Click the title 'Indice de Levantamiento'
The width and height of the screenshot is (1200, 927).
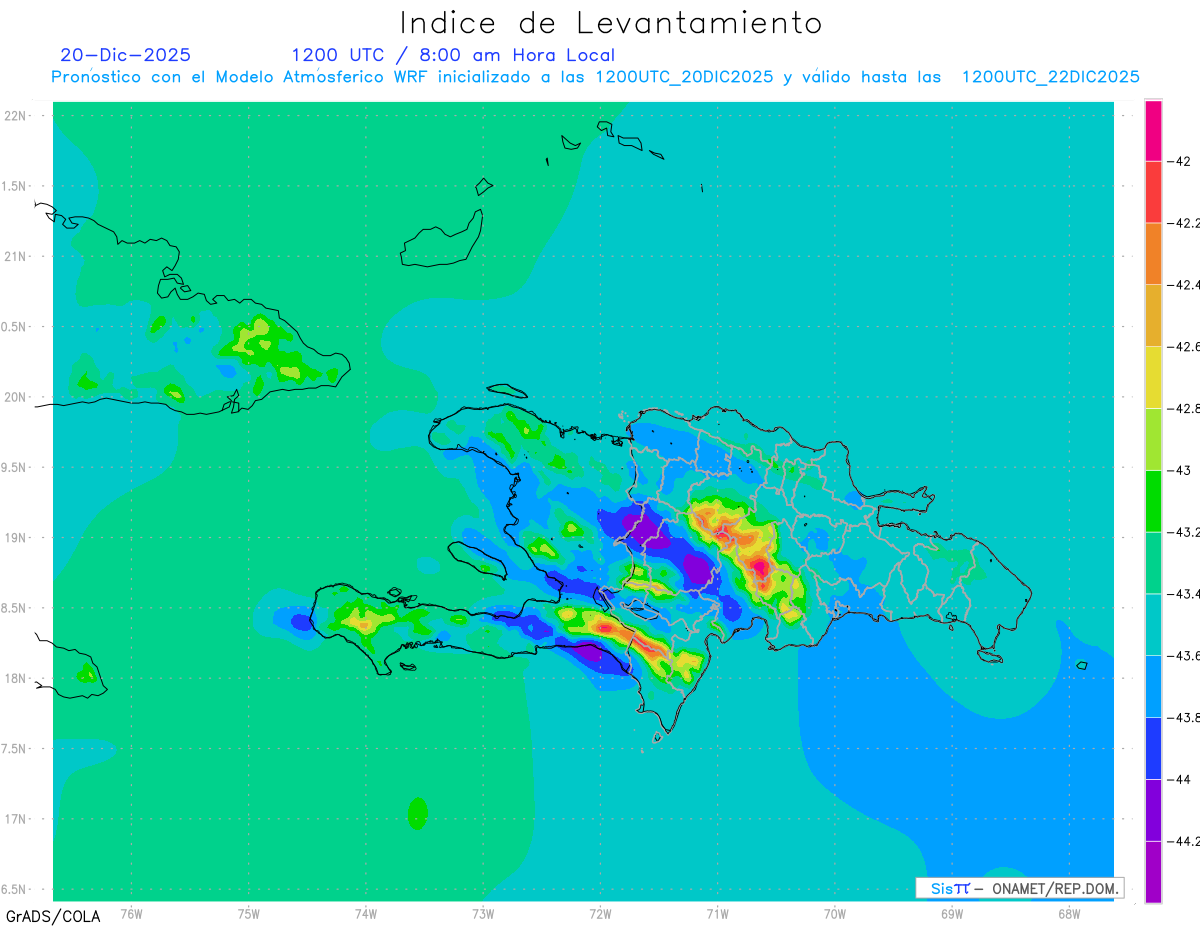pyautogui.click(x=611, y=22)
